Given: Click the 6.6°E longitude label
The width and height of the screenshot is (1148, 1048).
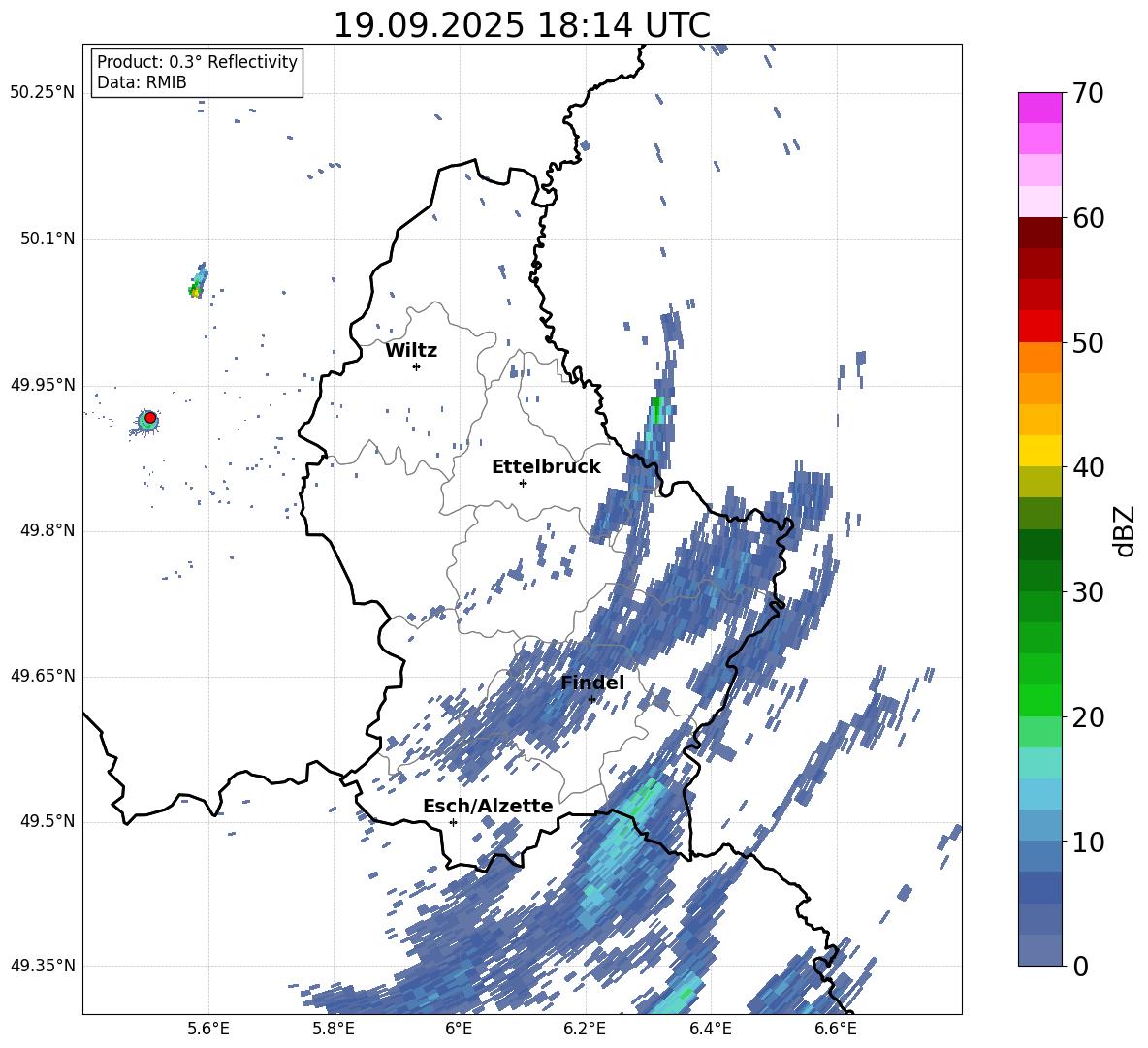Looking at the screenshot, I should click(x=836, y=1029).
